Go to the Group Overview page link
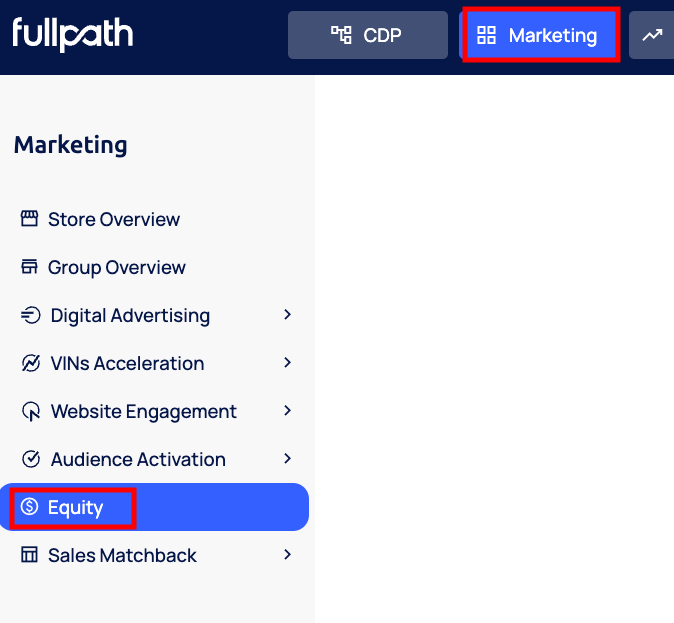The width and height of the screenshot is (674, 623). 117,267
